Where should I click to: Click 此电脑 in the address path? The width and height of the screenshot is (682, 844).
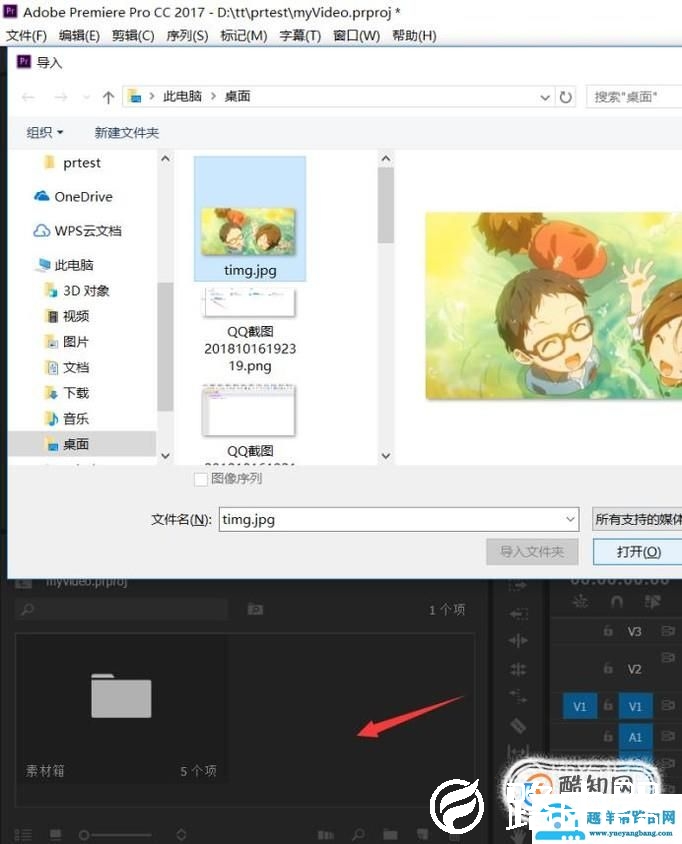click(x=182, y=96)
